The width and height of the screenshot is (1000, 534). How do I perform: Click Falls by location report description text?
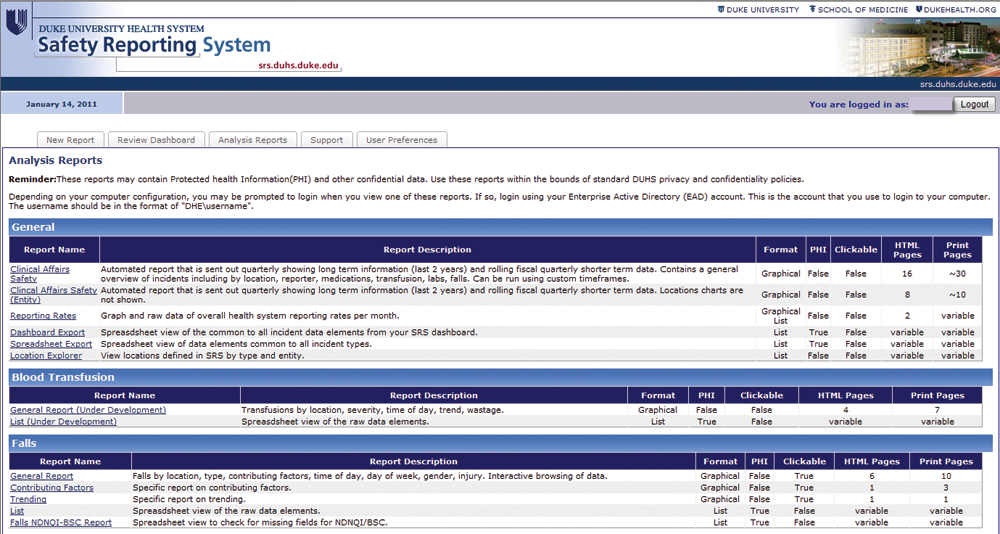click(x=370, y=476)
